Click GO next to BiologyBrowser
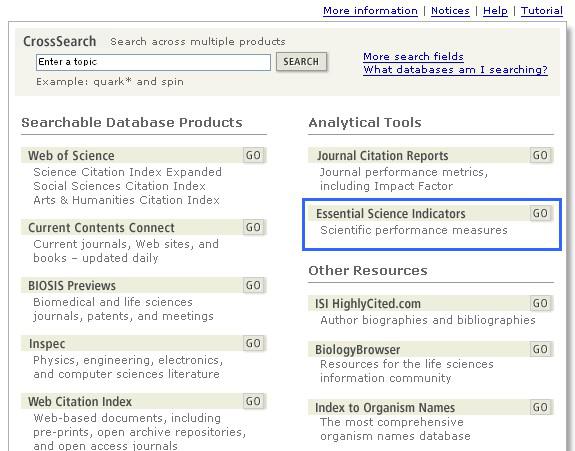This screenshot has height=451, width=575. tap(541, 349)
